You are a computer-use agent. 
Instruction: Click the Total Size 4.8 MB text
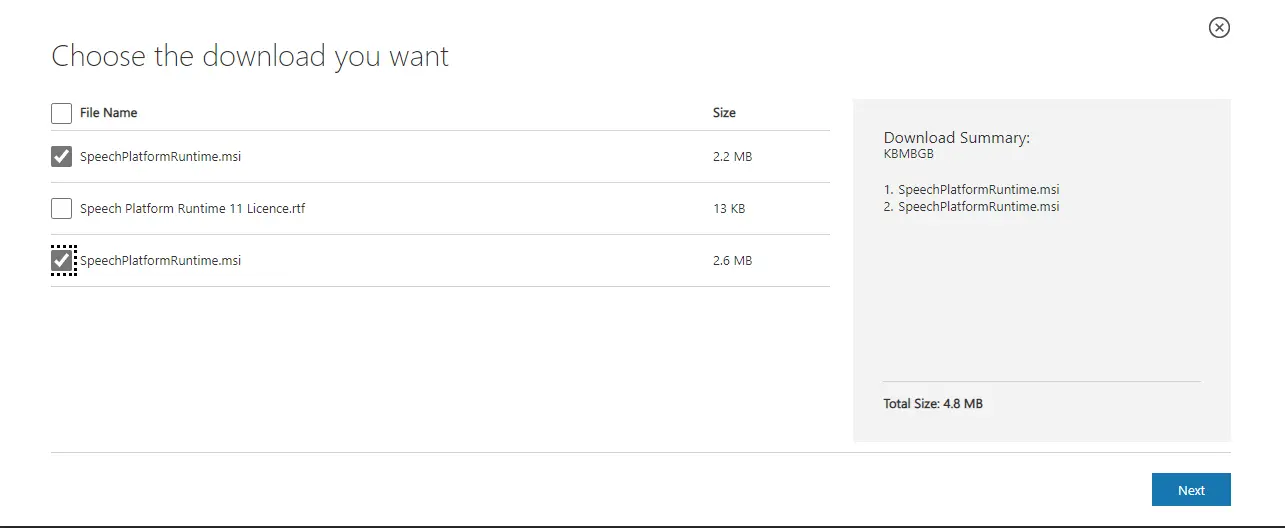[x=933, y=404]
